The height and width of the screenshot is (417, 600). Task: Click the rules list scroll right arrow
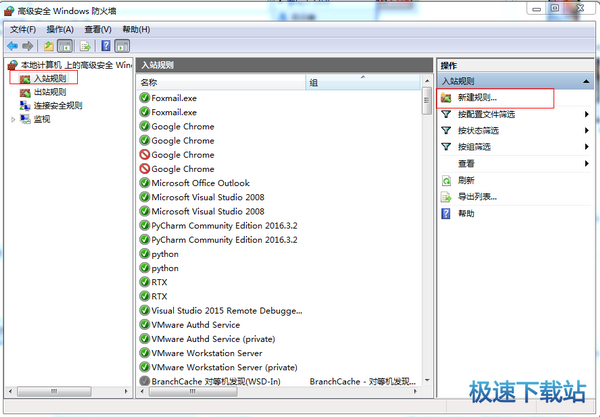415,392
